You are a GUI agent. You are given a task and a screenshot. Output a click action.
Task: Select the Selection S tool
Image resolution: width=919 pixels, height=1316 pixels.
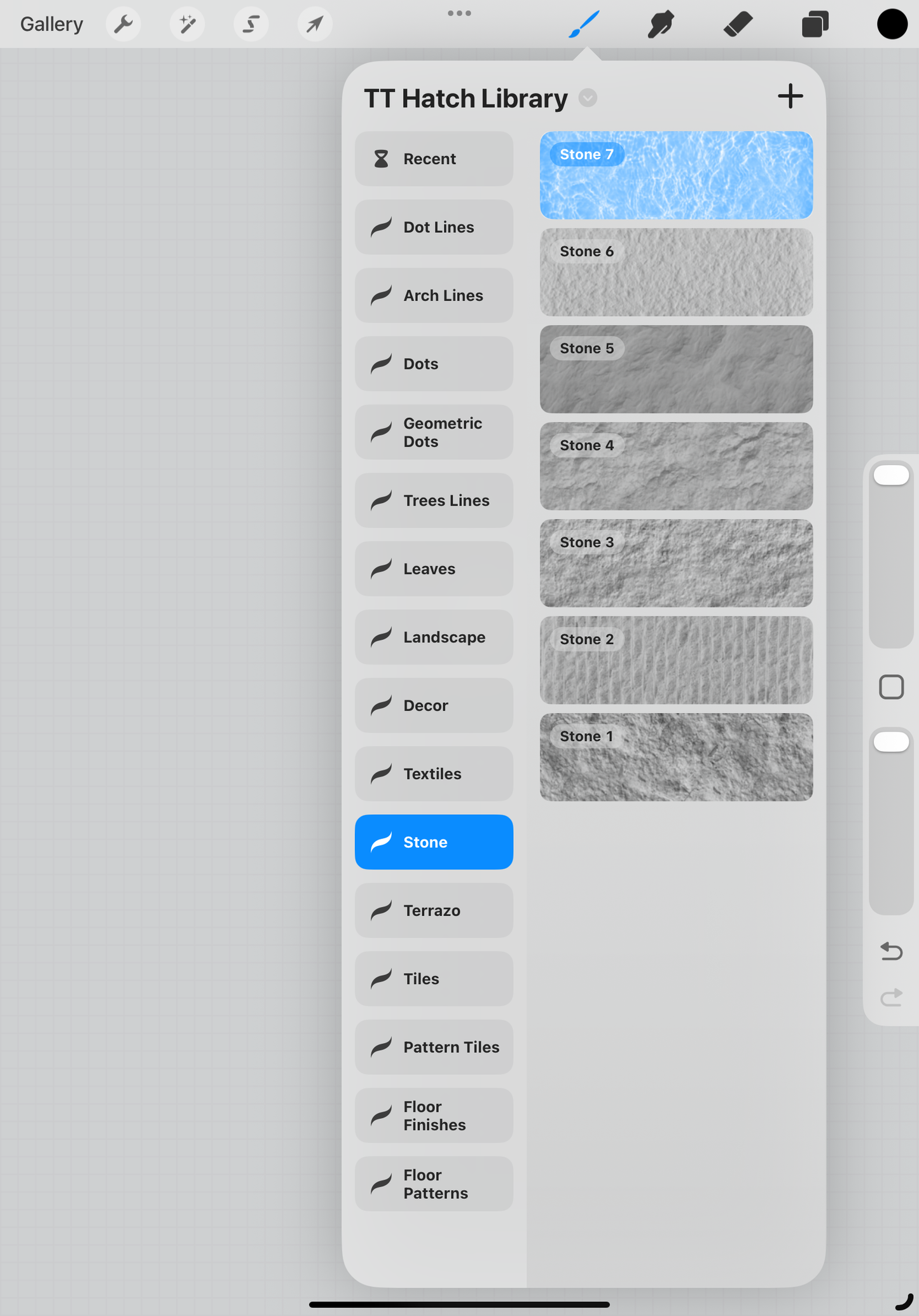(251, 25)
